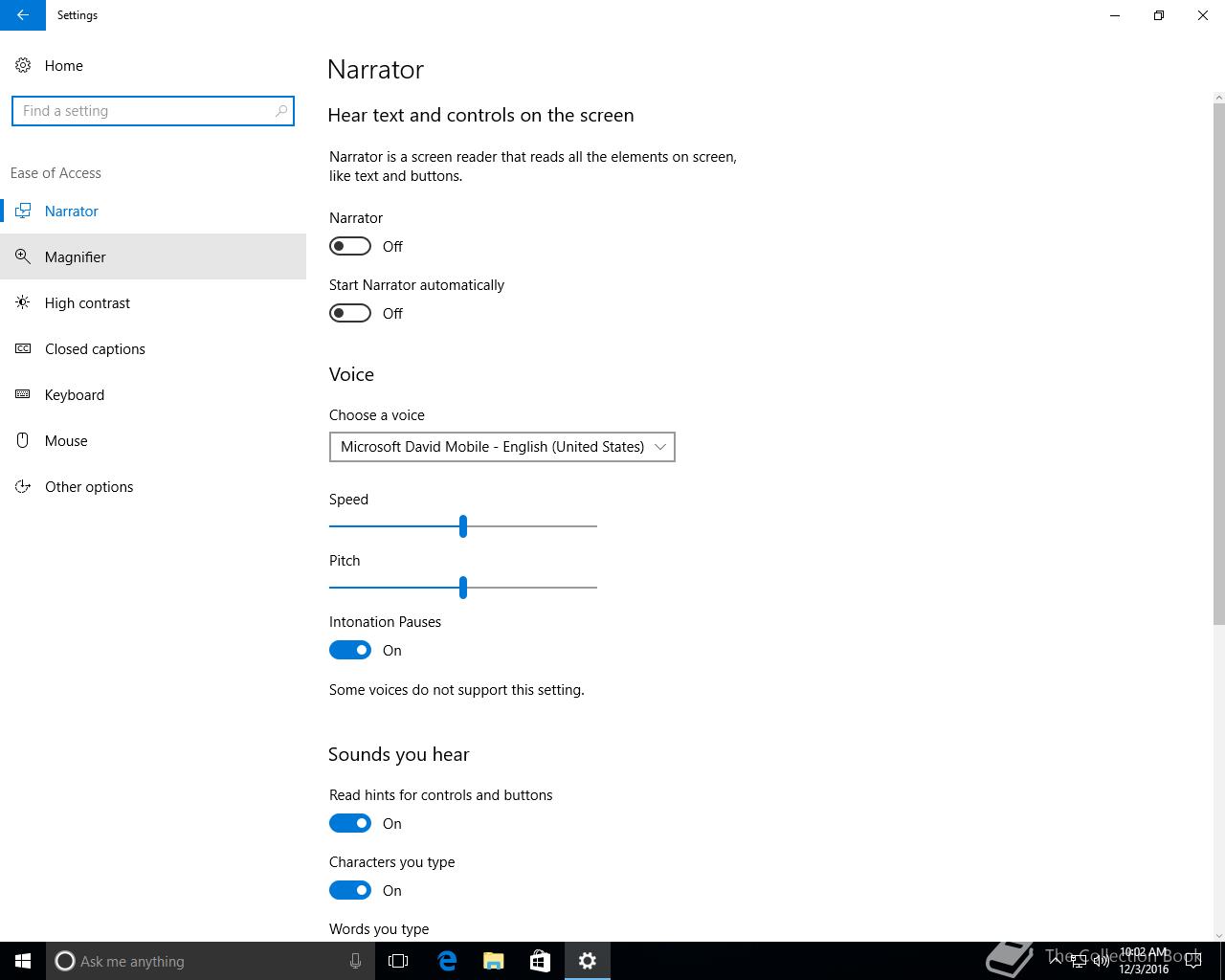Activate the Cortana microphone icon

pos(355,961)
